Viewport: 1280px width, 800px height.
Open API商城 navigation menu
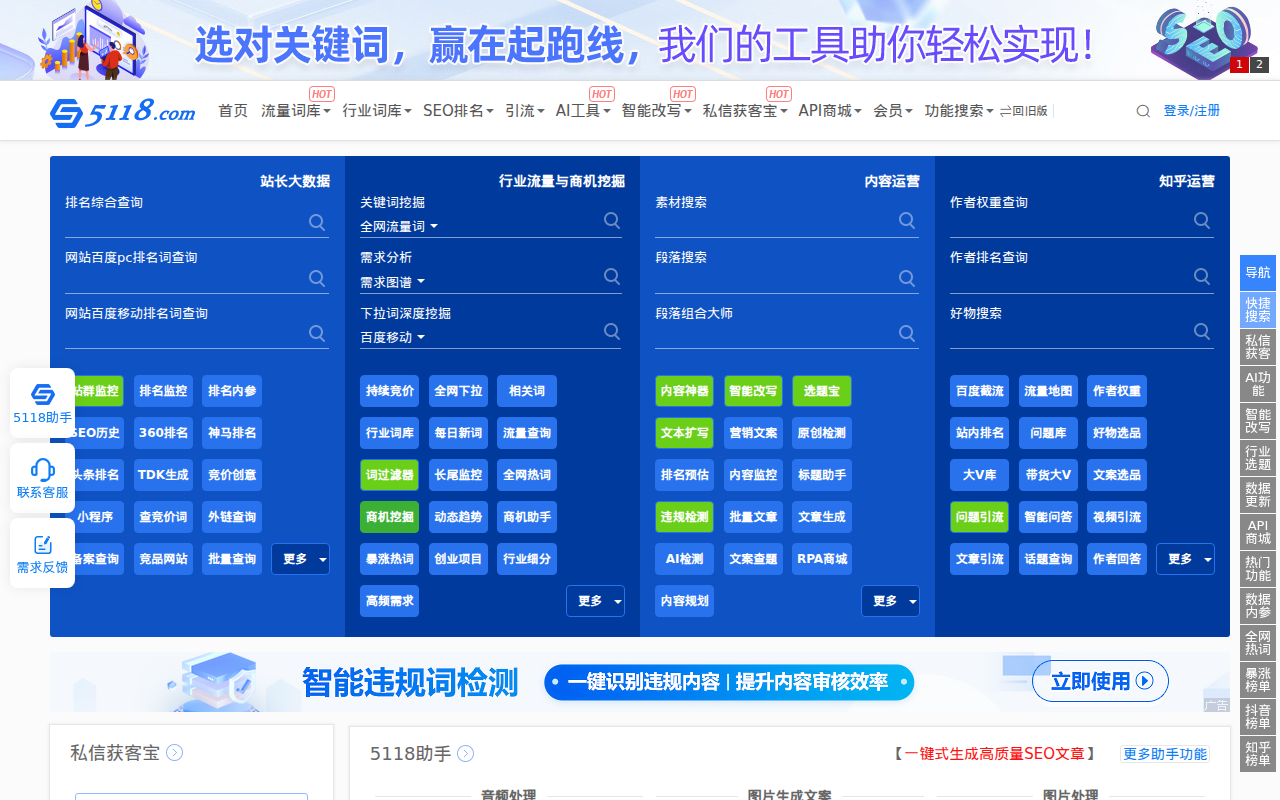pyautogui.click(x=830, y=111)
